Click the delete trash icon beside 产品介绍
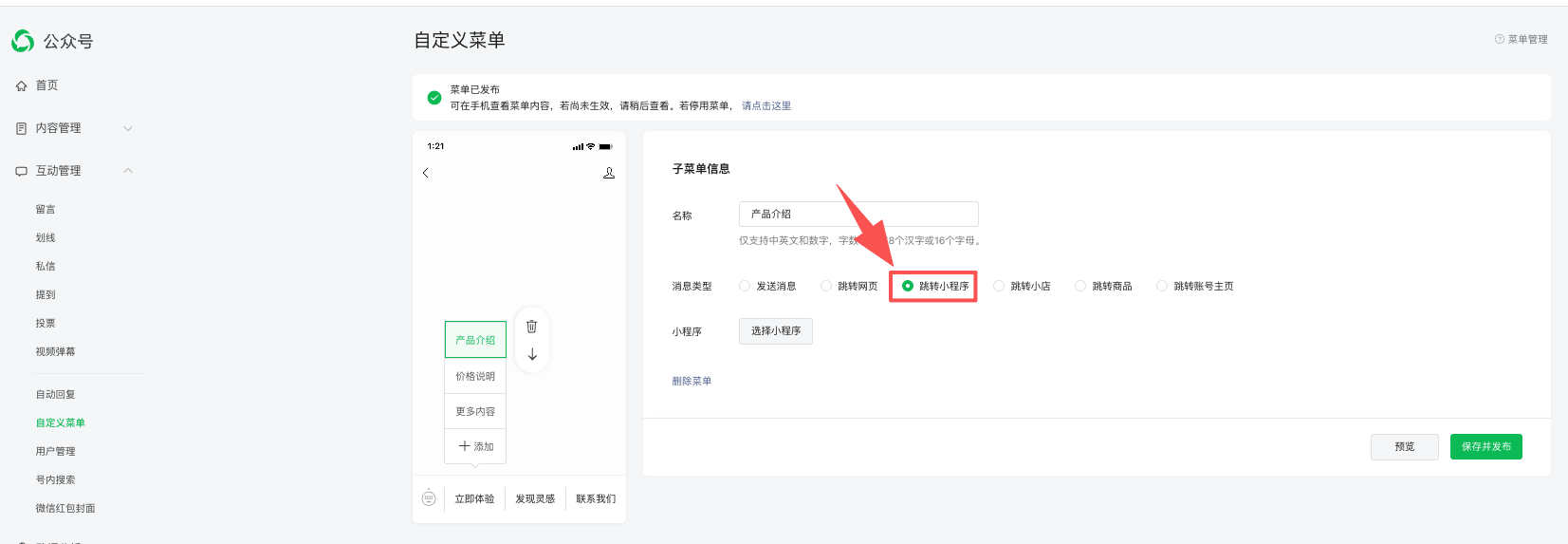The width and height of the screenshot is (1568, 544). pyautogui.click(x=532, y=327)
